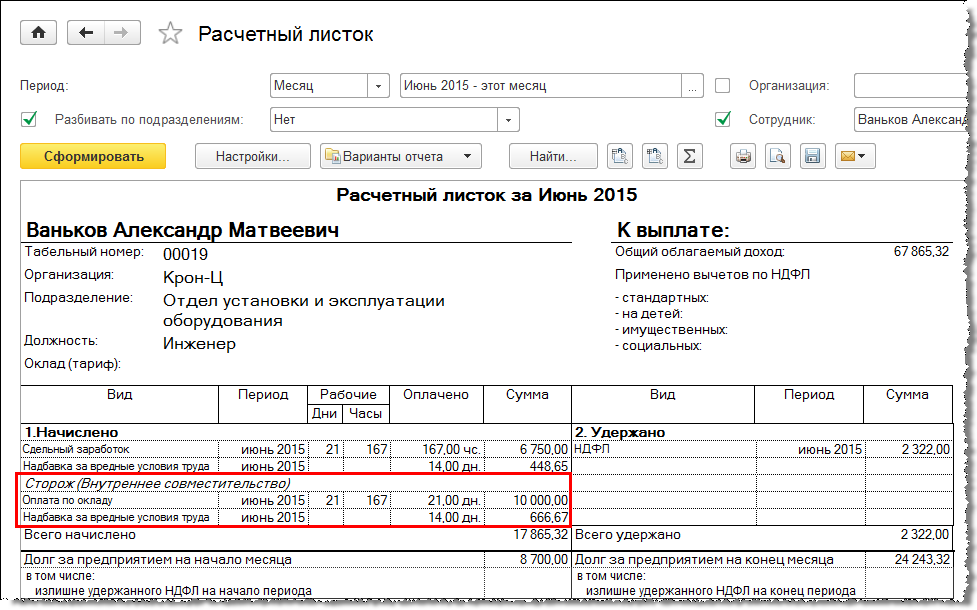The image size is (977, 610).
Task: Expand the 'Нет' dropdown arrow
Action: 509,120
